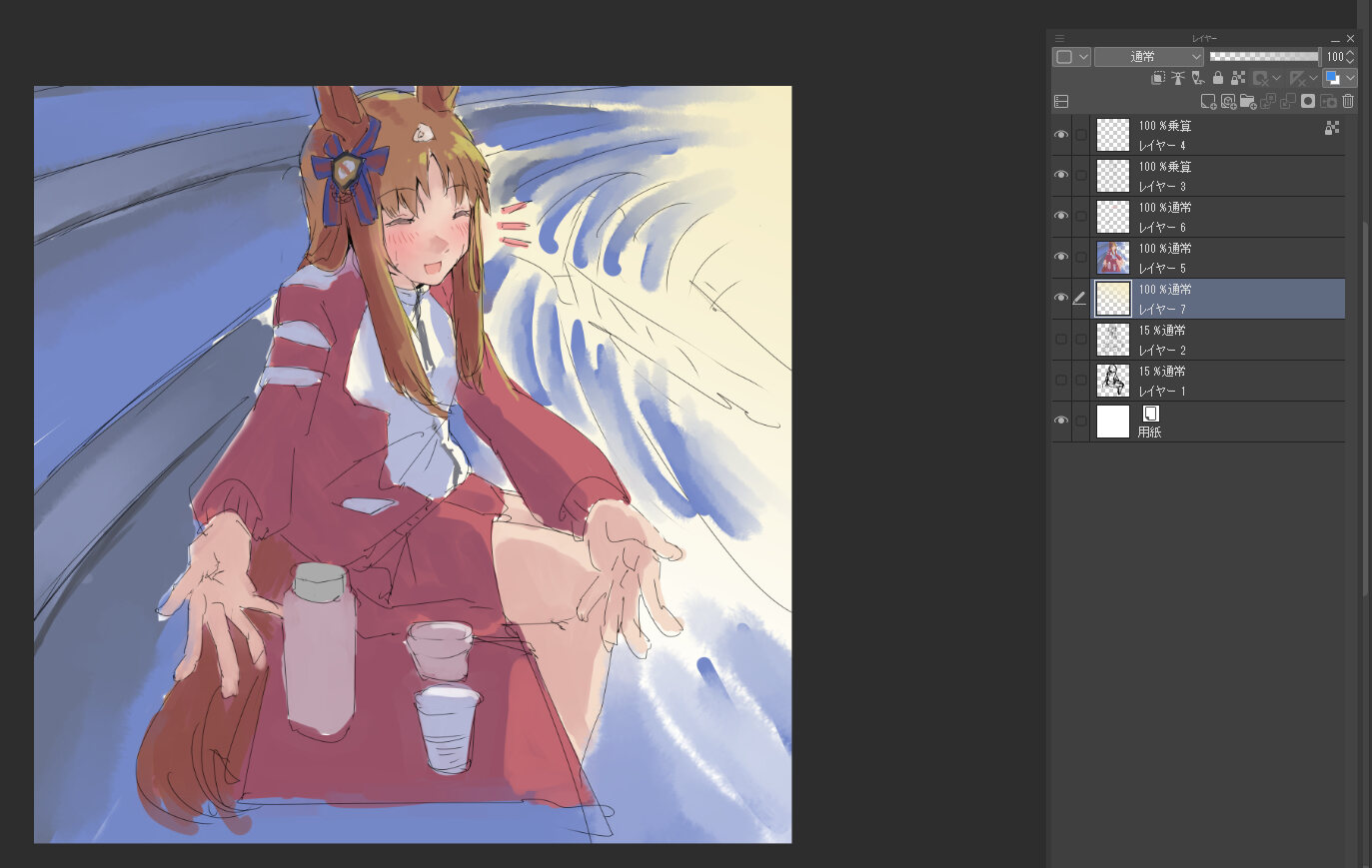Image resolution: width=1372 pixels, height=868 pixels.
Task: Hide レイヤー 3 using its eye icon
Action: [x=1061, y=176]
